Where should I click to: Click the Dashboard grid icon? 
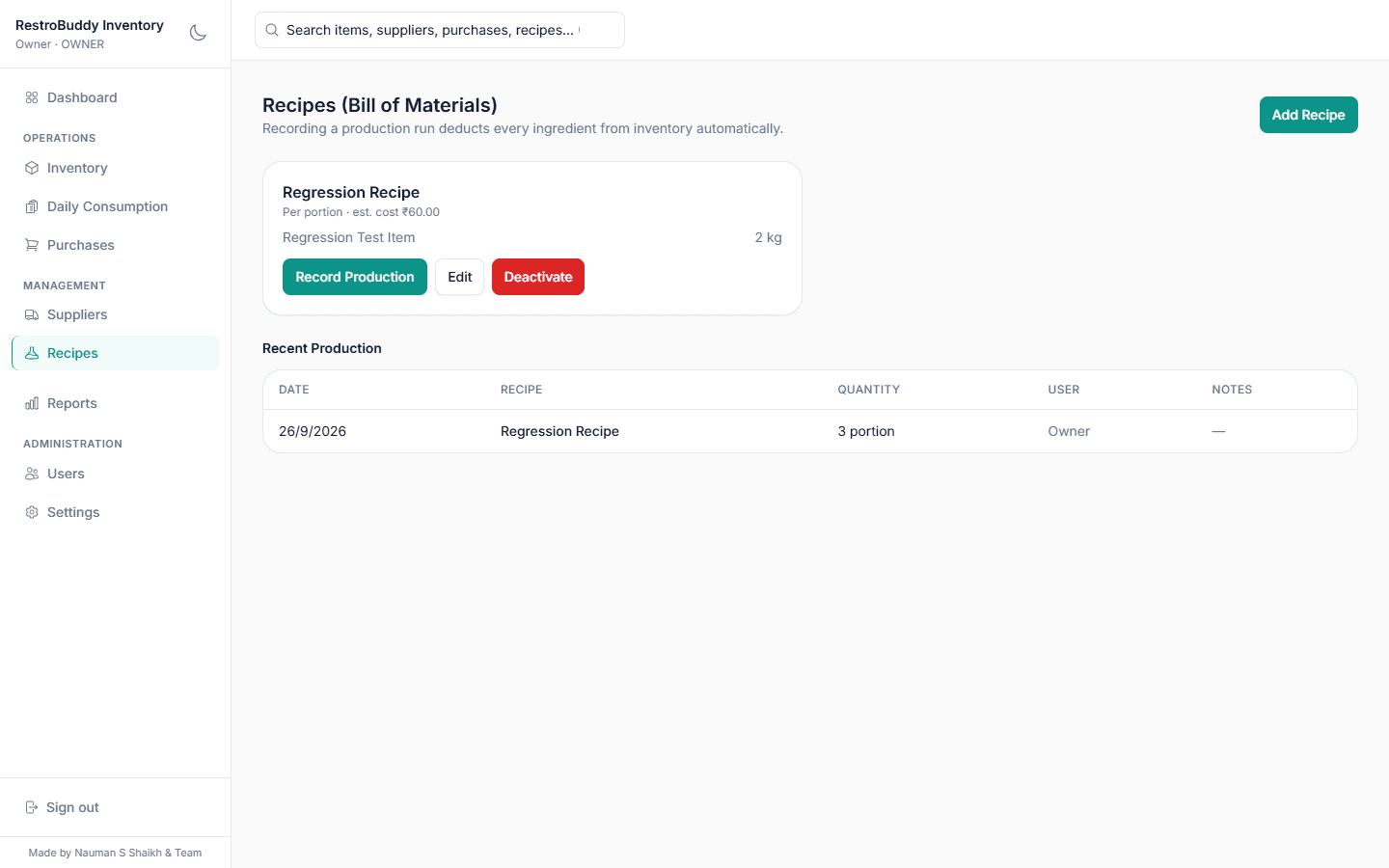coord(32,97)
